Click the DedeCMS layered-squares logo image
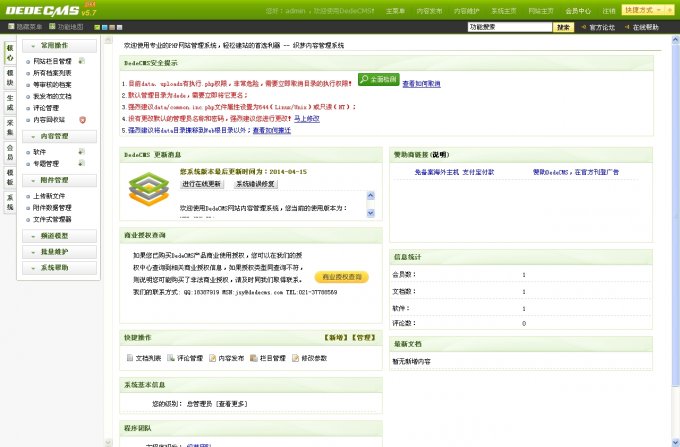This screenshot has height=447, width=680. pos(149,189)
